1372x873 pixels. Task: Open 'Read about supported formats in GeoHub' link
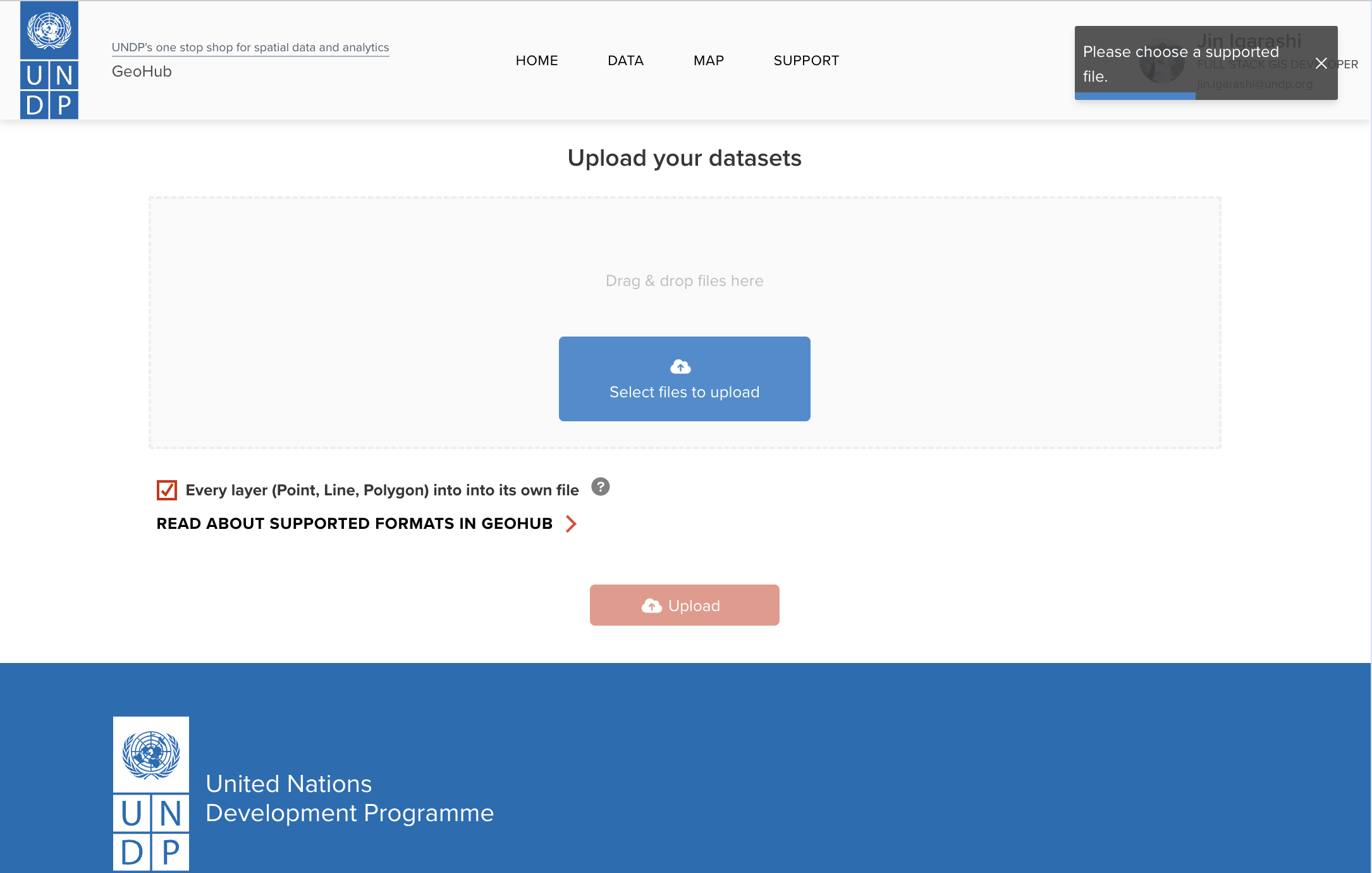[x=354, y=524]
